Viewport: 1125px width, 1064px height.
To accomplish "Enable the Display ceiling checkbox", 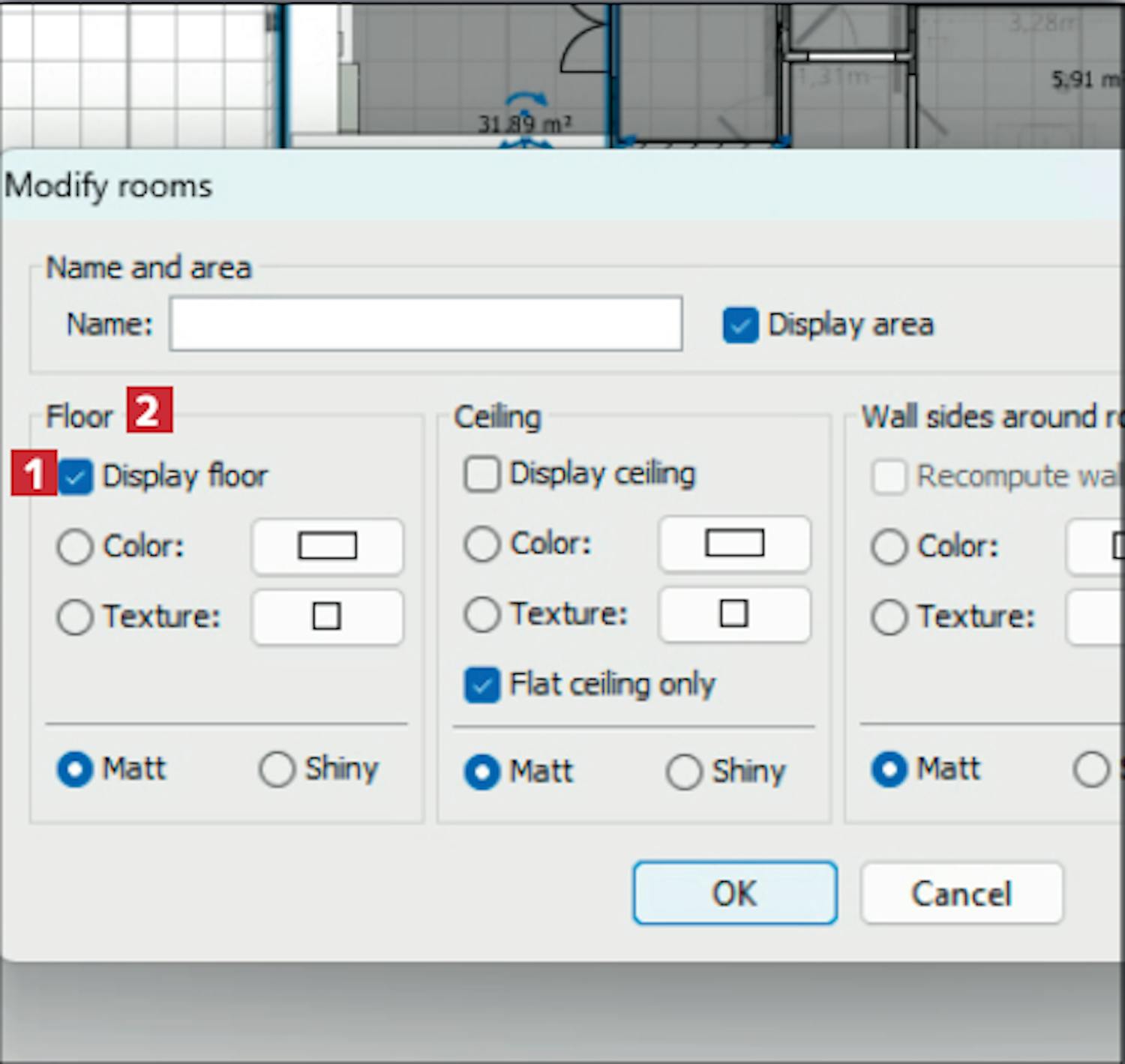I will pos(481,475).
